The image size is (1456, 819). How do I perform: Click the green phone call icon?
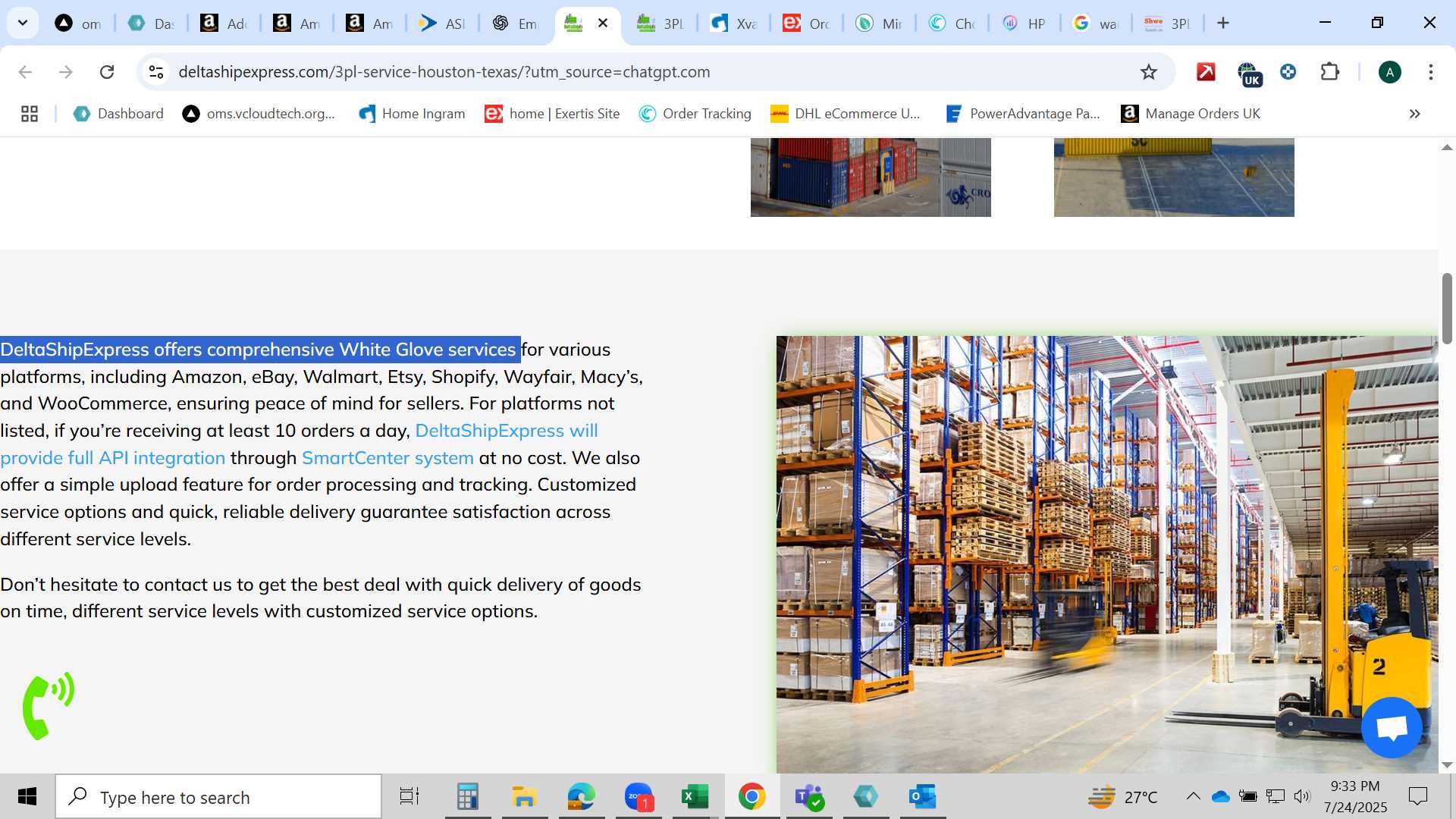(x=49, y=705)
